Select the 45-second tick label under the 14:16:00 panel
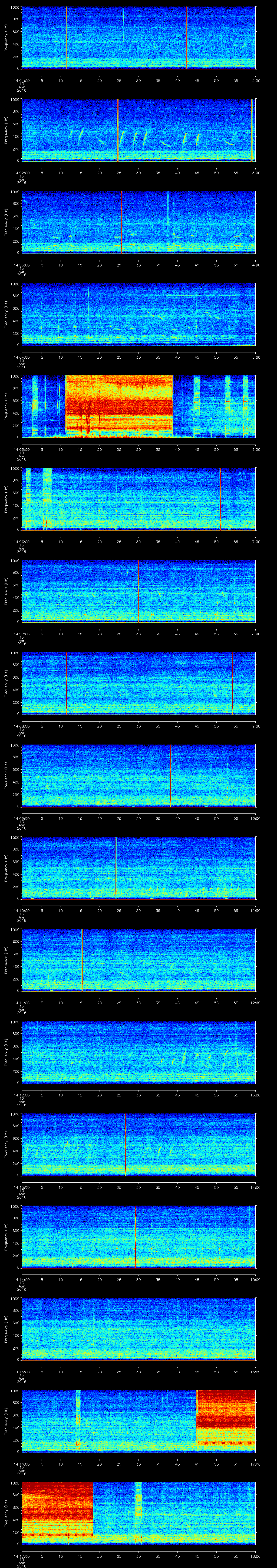This screenshot has height=1568, width=277. (x=197, y=1463)
